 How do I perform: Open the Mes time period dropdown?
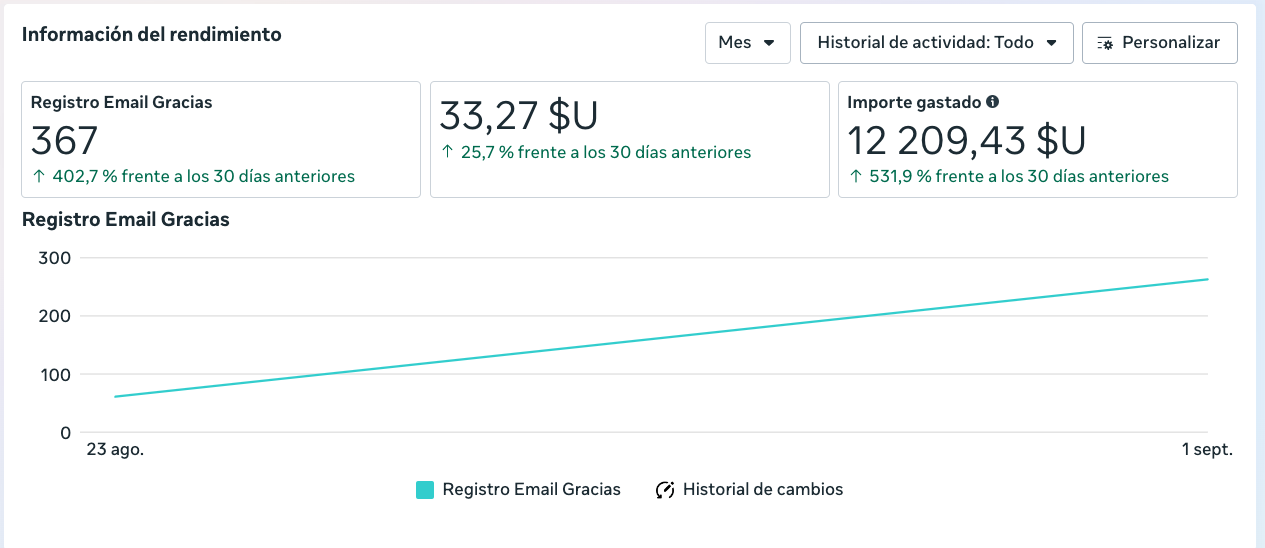pyautogui.click(x=747, y=43)
